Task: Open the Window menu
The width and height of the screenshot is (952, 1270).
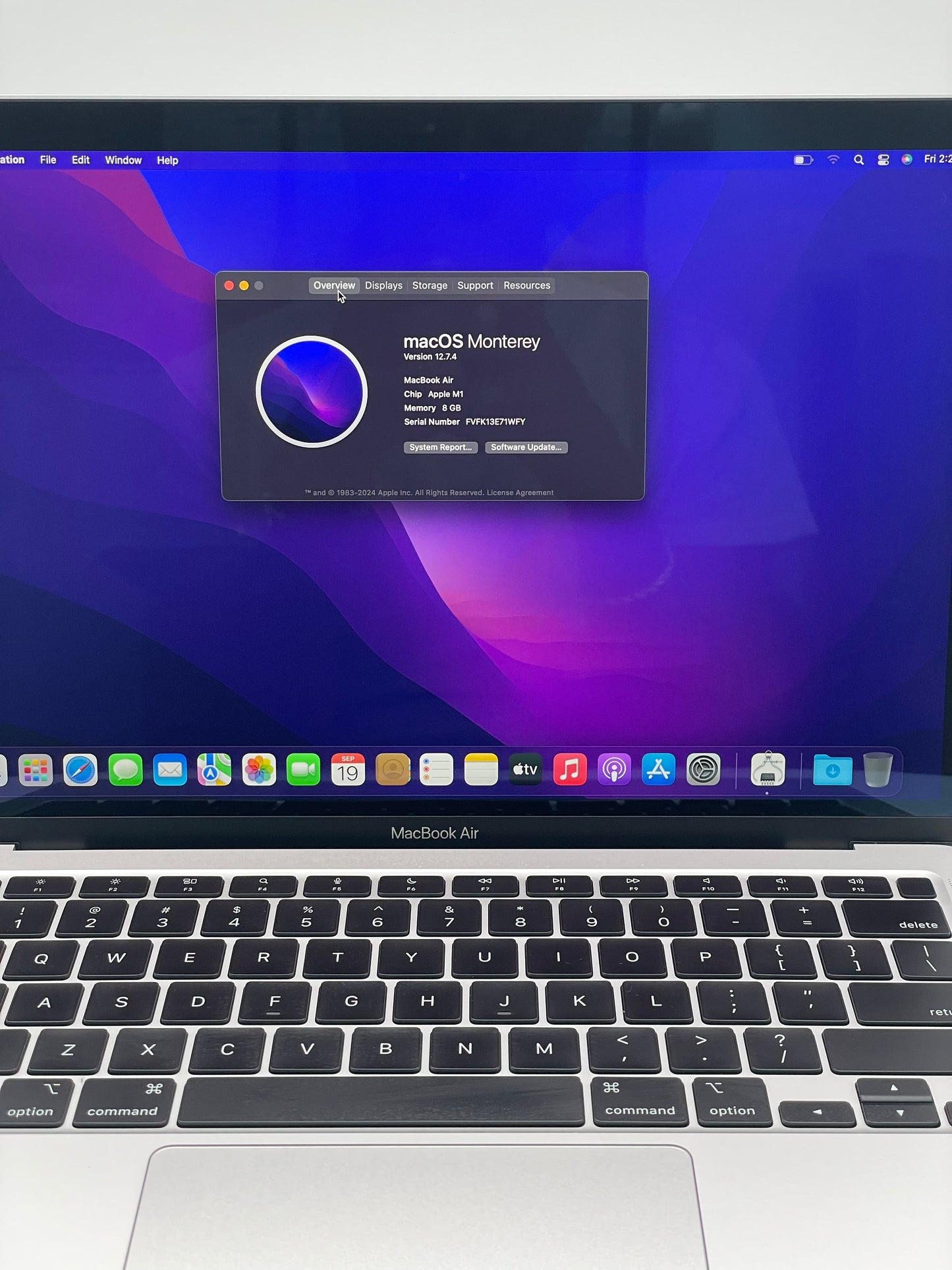Action: [123, 160]
